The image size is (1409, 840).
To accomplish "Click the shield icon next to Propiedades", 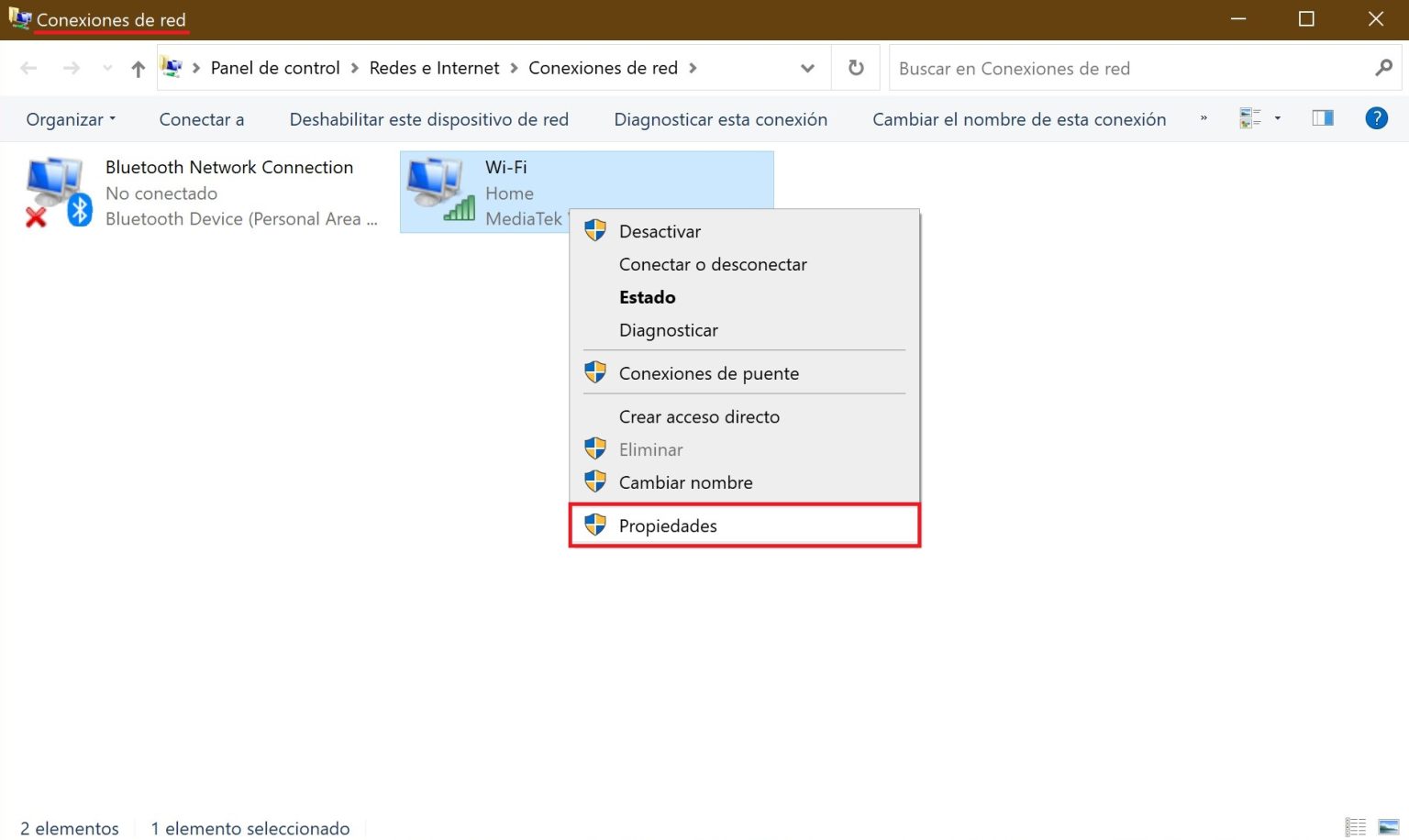I will tap(595, 524).
